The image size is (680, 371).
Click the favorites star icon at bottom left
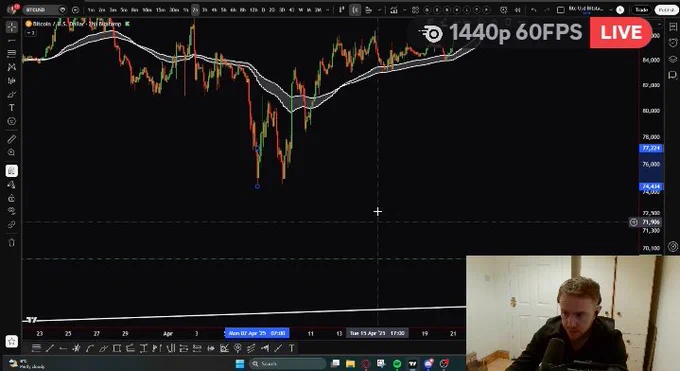12,341
